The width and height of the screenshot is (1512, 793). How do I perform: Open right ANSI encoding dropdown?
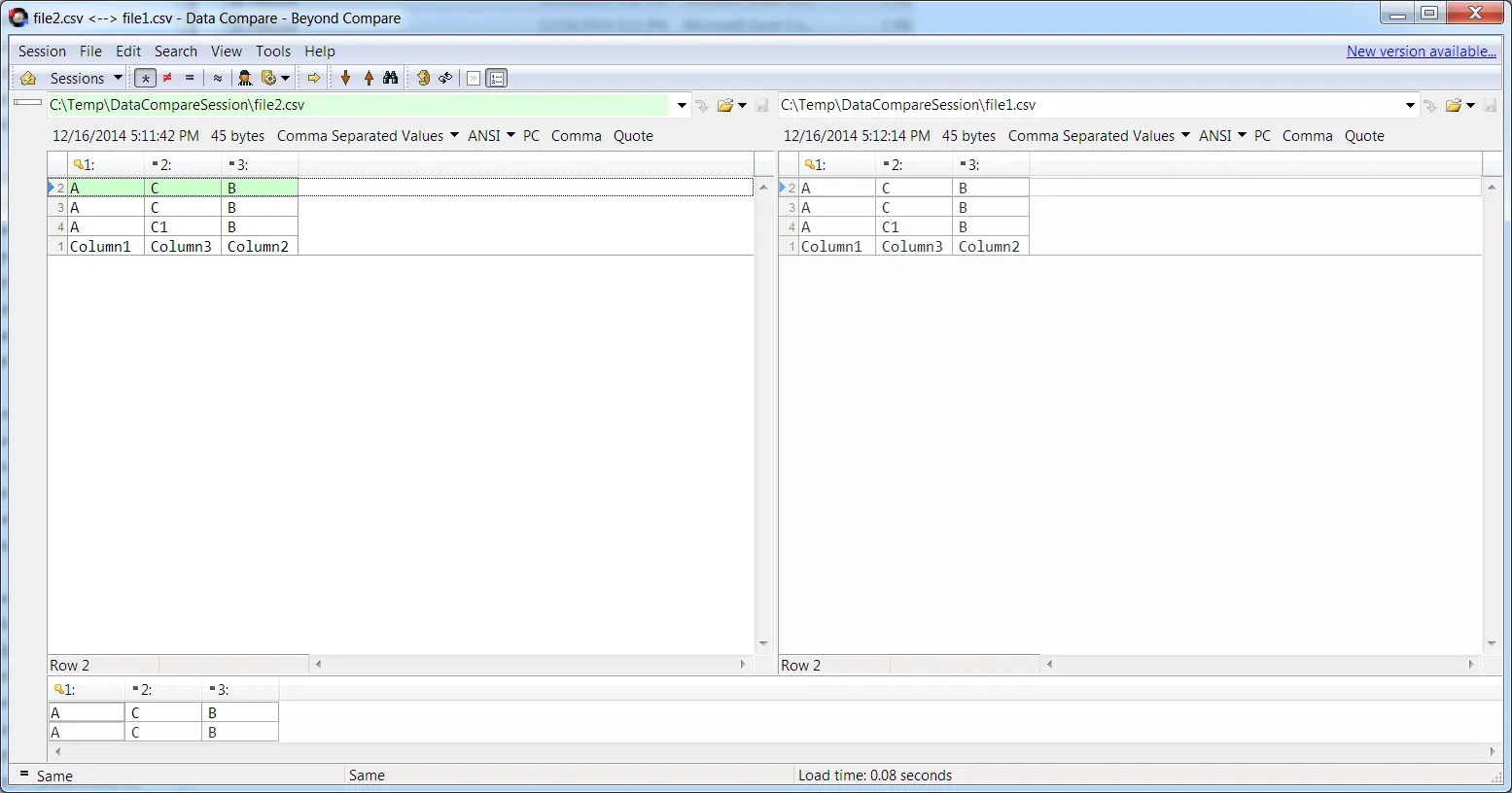(x=1222, y=136)
